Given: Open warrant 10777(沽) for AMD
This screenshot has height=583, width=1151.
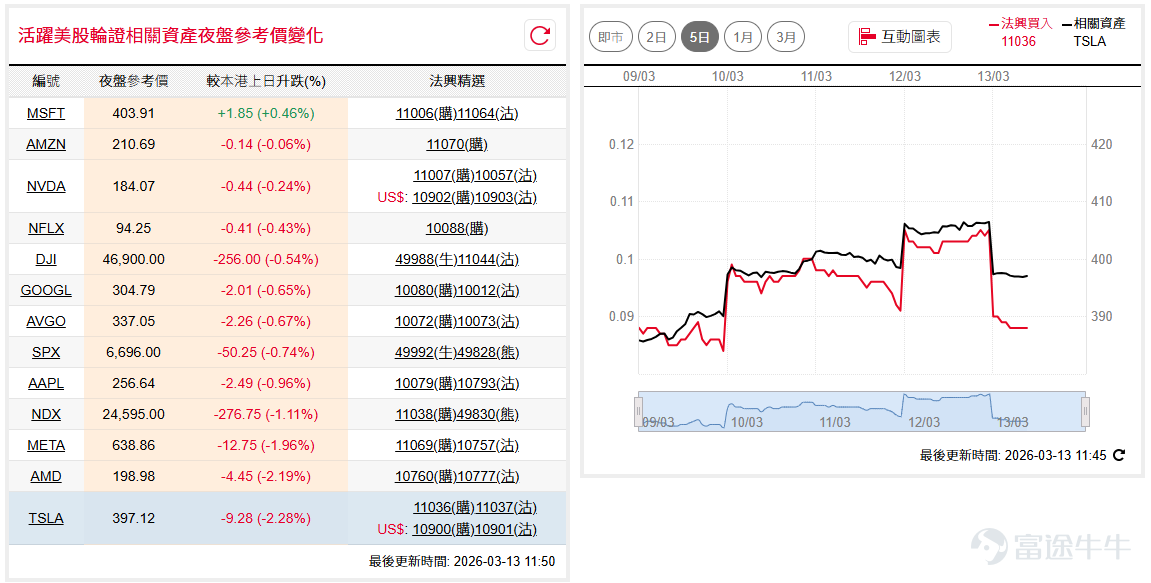Looking at the screenshot, I should pos(487,476).
